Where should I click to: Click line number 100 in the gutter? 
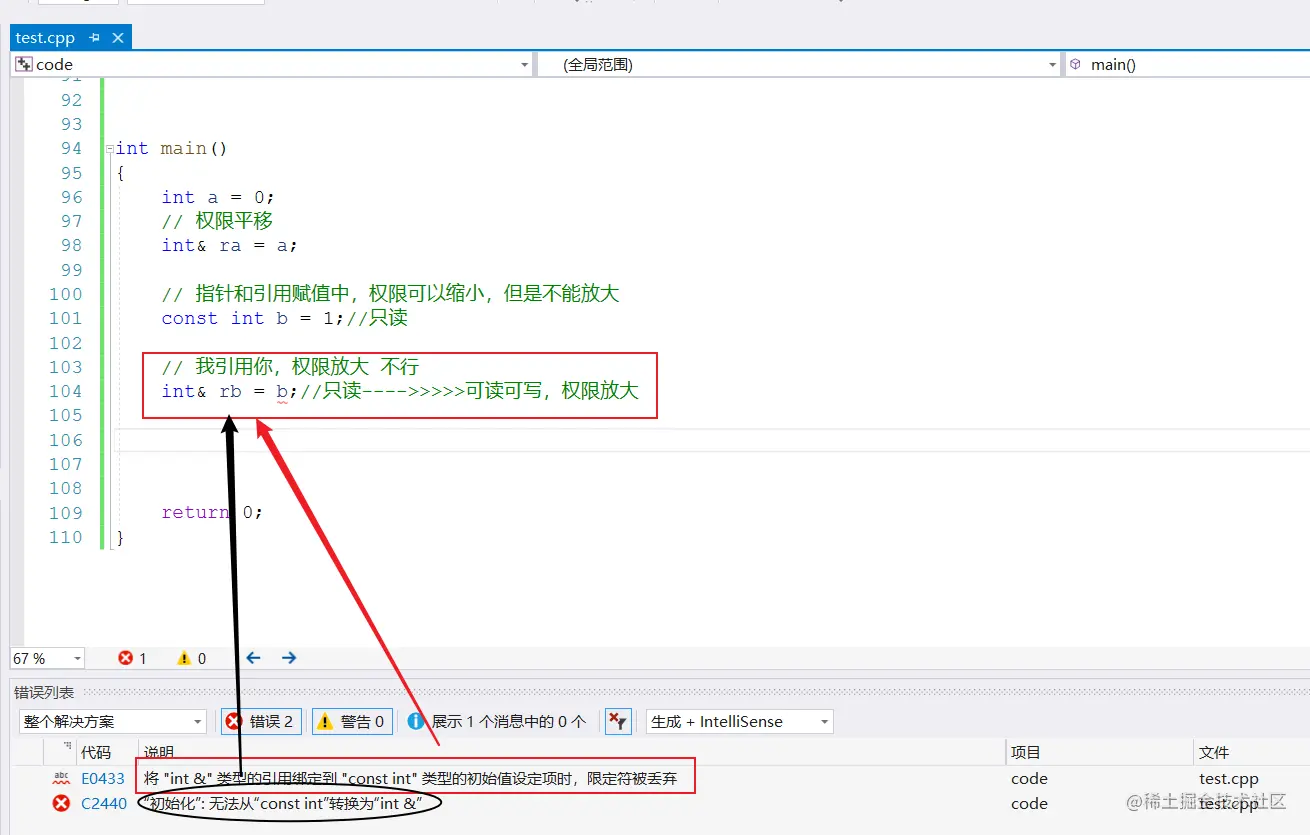pos(66,294)
